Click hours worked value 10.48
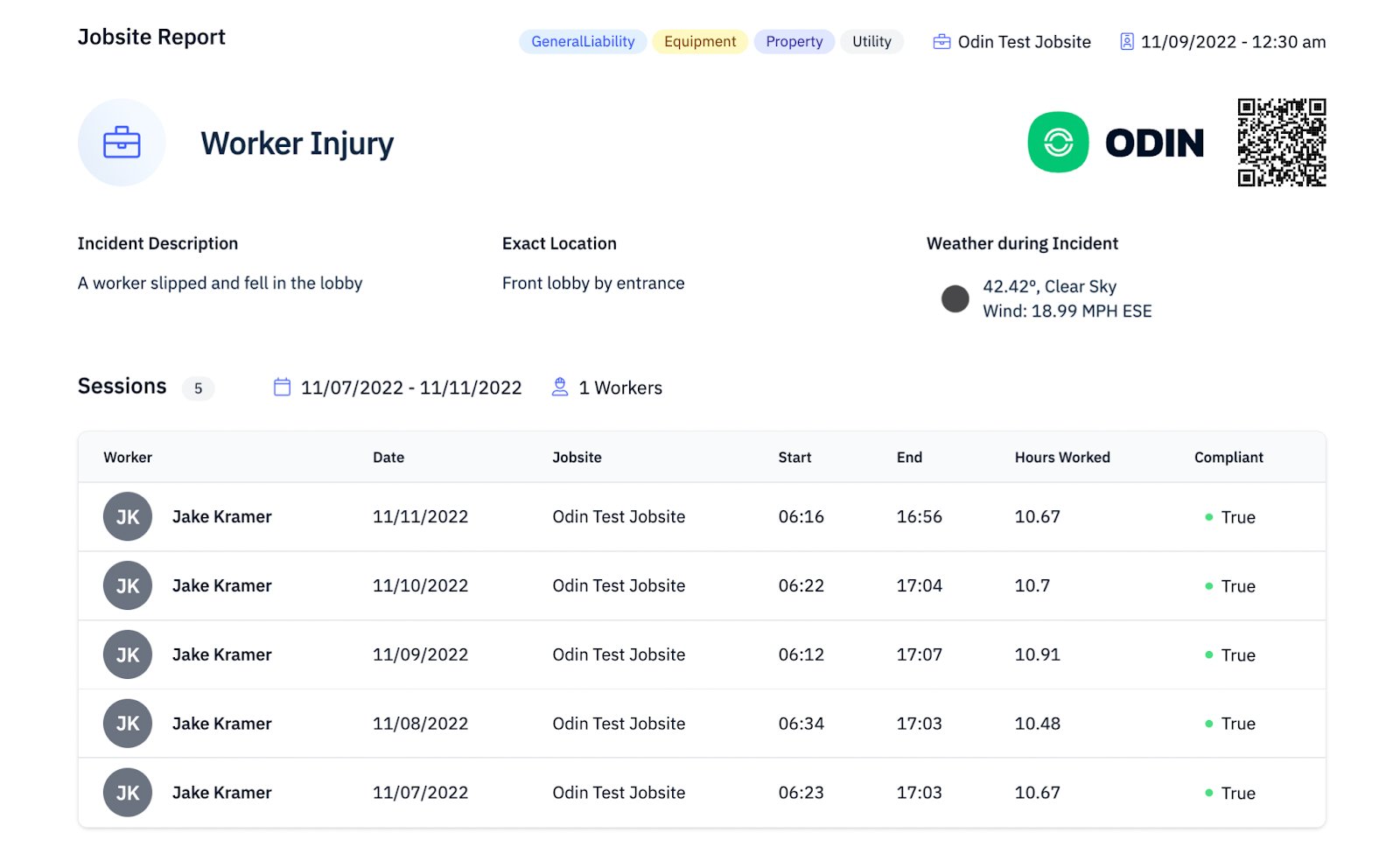This screenshot has width=1400, height=854. [1037, 724]
